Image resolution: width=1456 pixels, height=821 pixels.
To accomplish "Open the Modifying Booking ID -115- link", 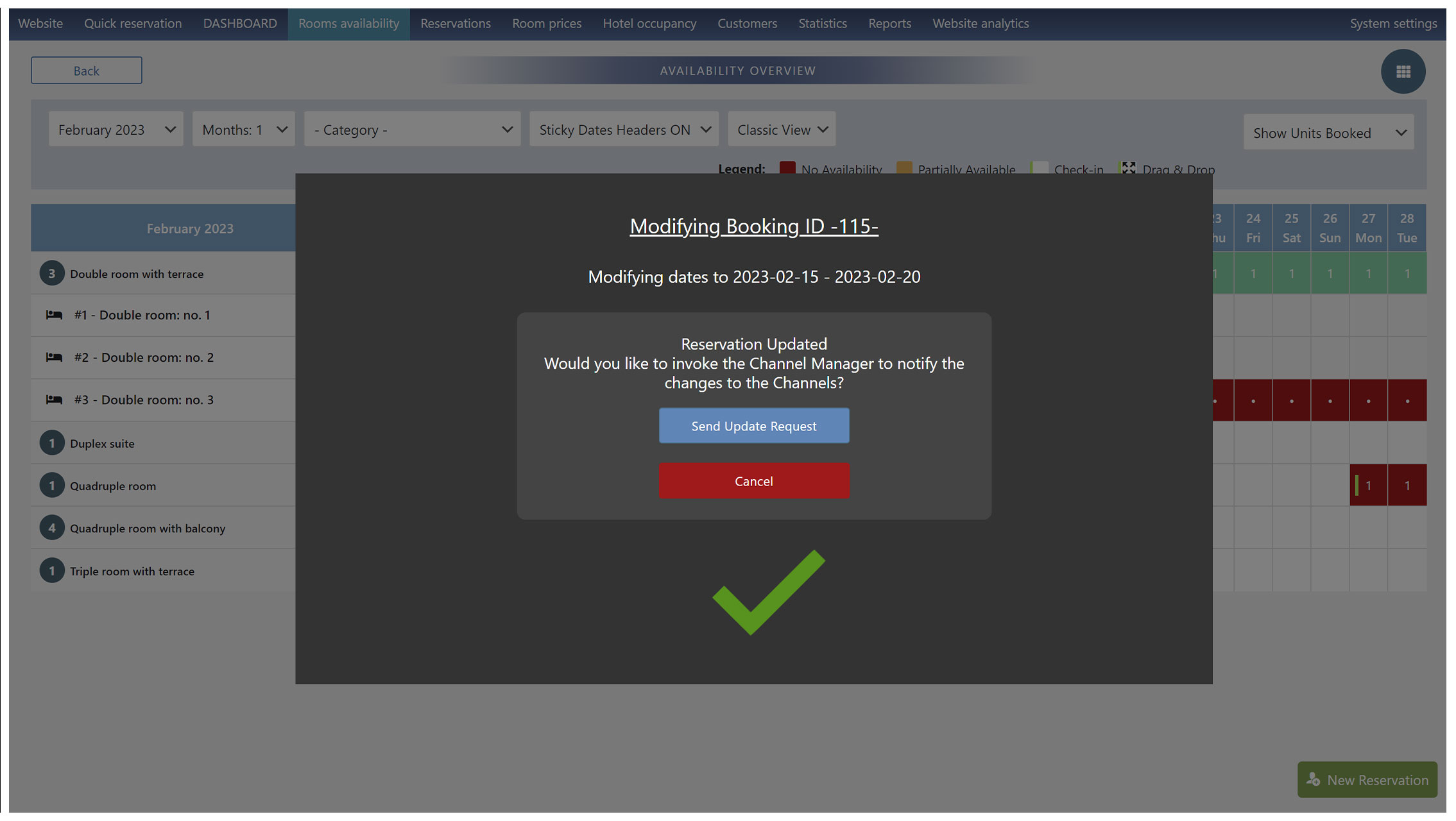I will (754, 226).
